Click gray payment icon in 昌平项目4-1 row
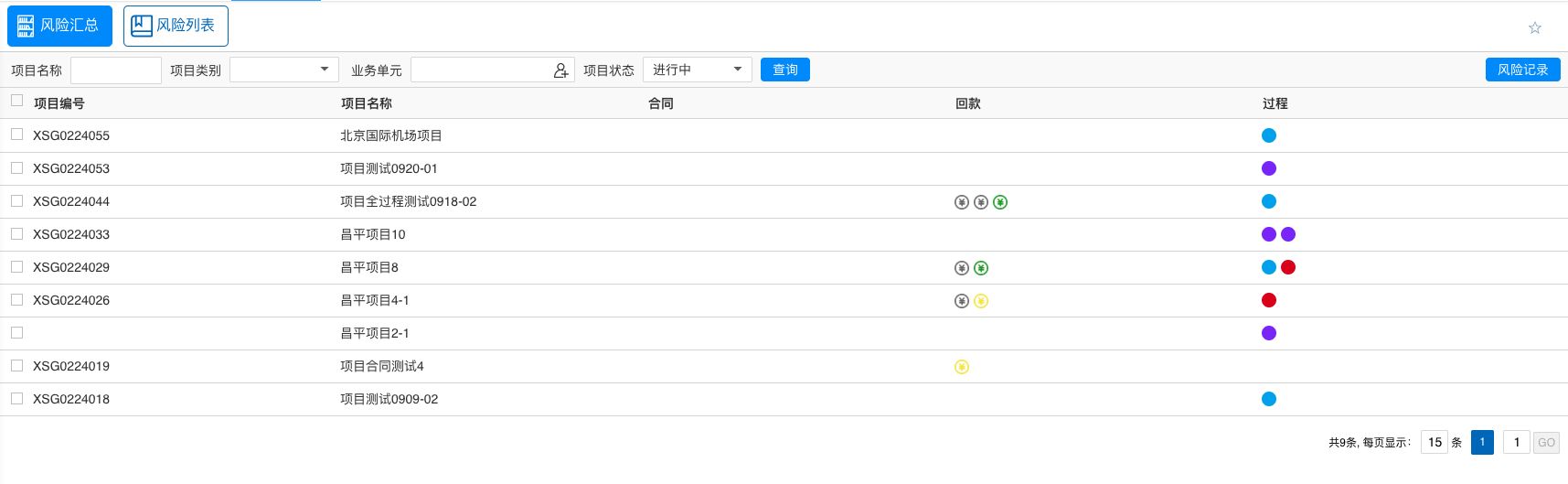The height and width of the screenshot is (484, 1568). [x=962, y=301]
